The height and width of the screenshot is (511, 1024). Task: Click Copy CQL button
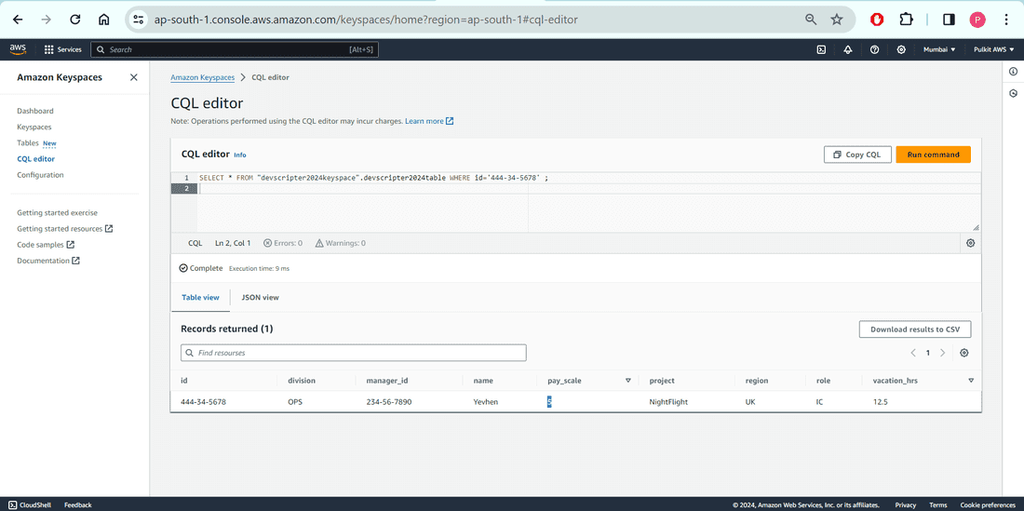(x=858, y=155)
